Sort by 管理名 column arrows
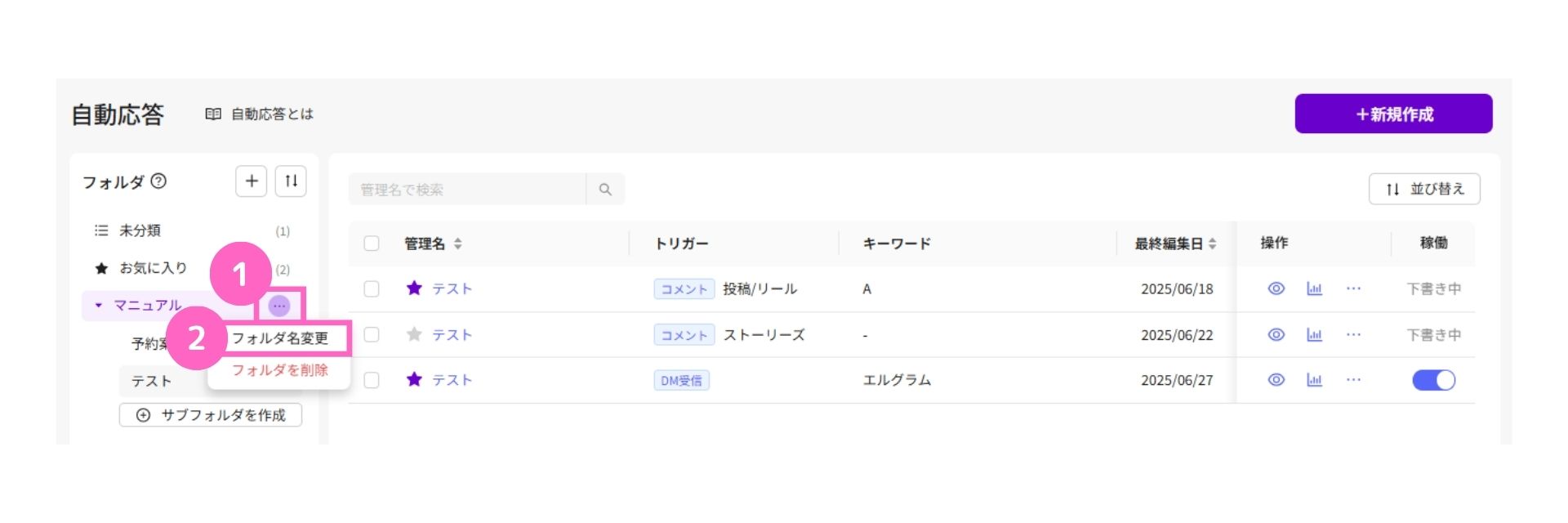1568x523 pixels. pyautogui.click(x=457, y=244)
